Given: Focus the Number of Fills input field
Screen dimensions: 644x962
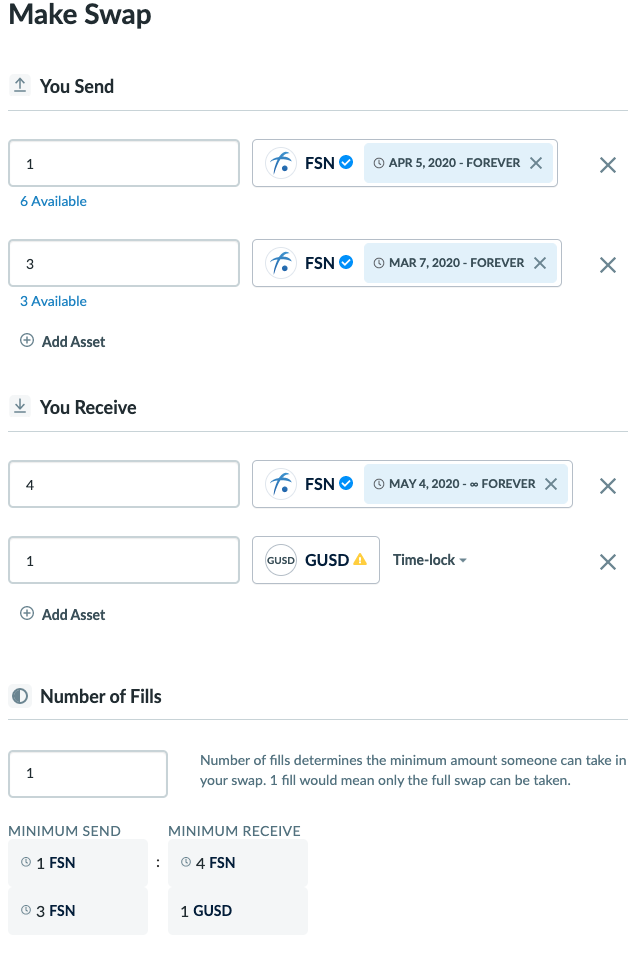Looking at the screenshot, I should [x=88, y=774].
